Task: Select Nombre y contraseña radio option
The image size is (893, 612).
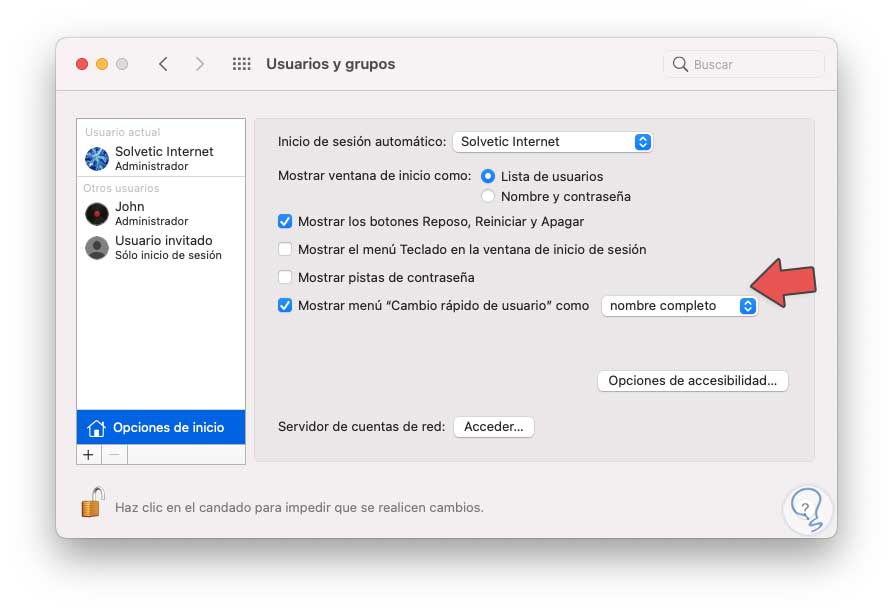Action: (x=488, y=197)
